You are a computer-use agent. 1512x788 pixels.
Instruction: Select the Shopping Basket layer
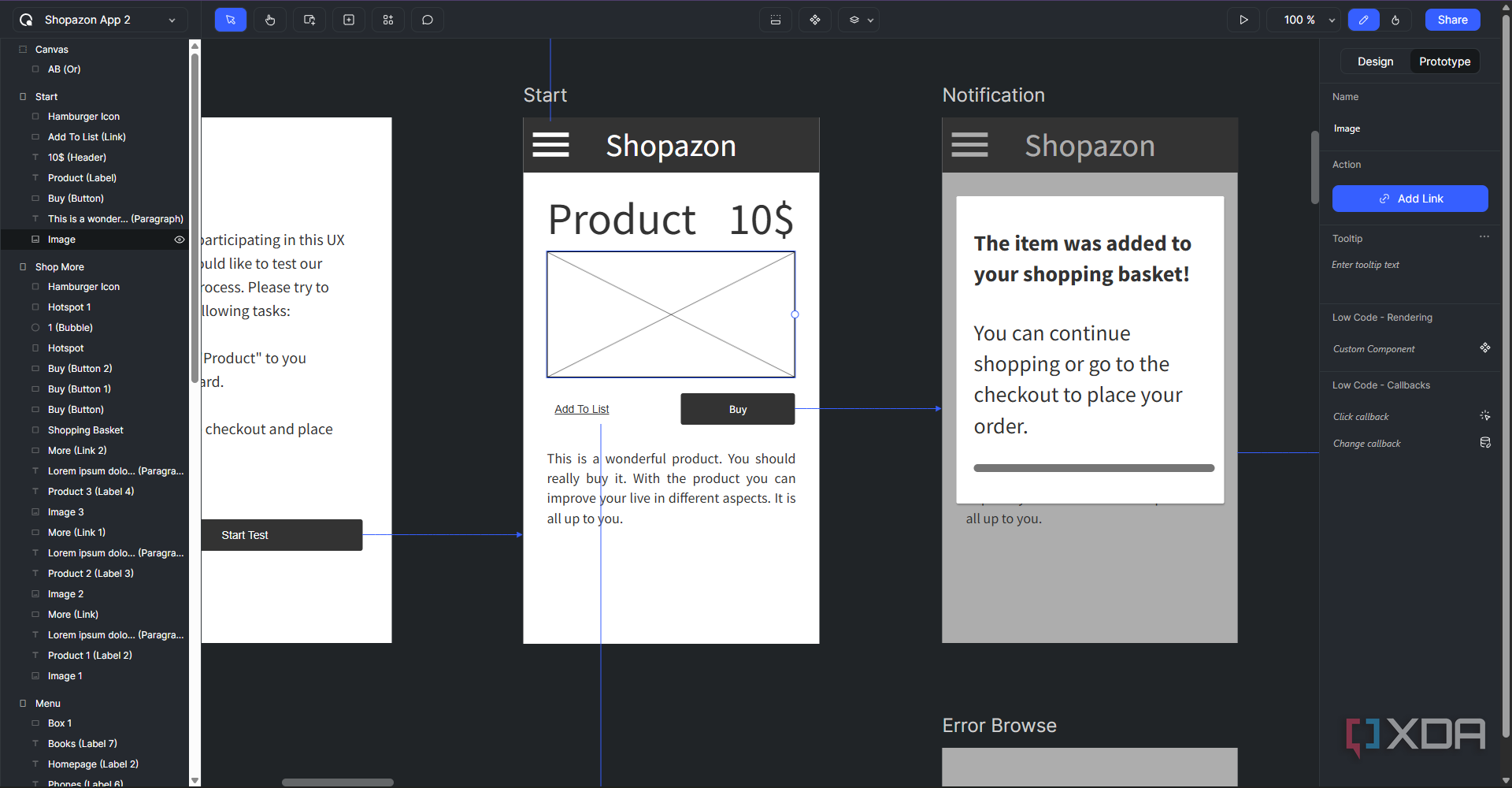tap(86, 430)
